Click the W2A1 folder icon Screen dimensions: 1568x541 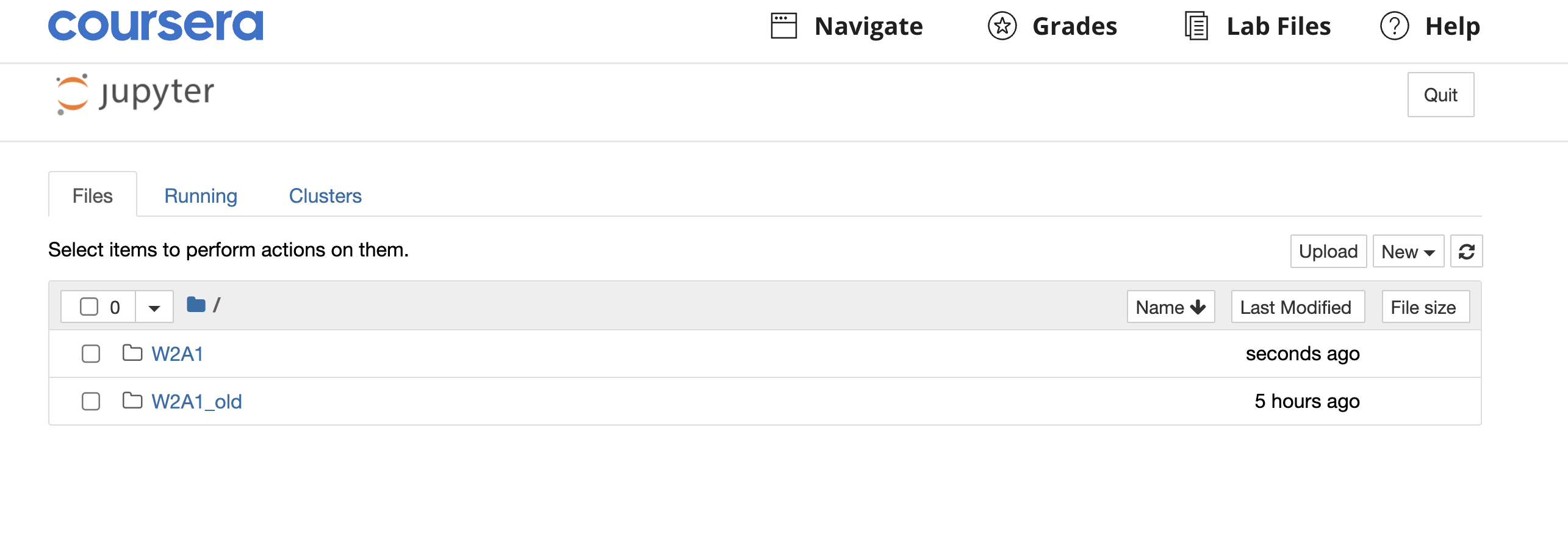click(132, 353)
